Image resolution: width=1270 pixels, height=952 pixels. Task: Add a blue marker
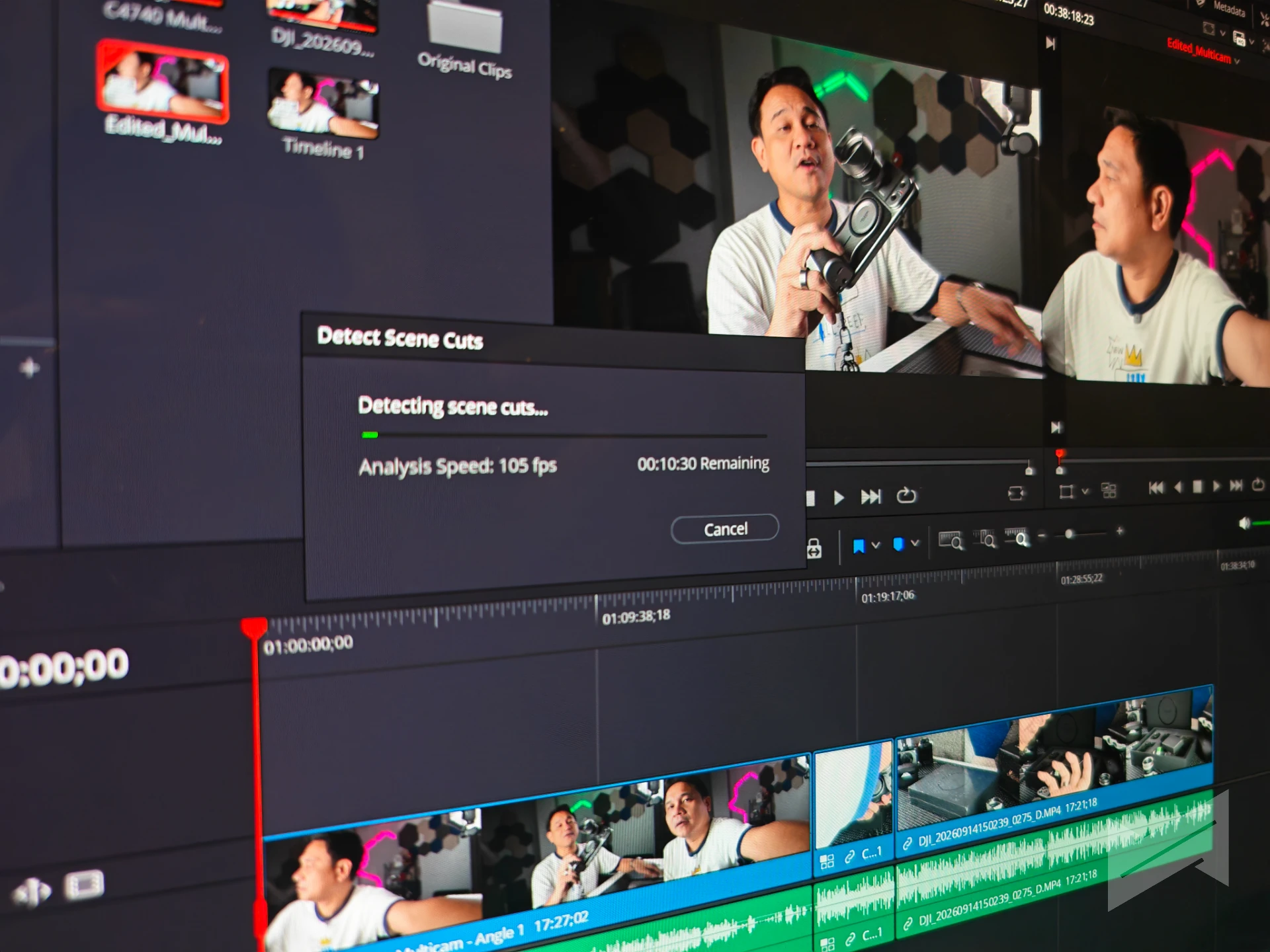pyautogui.click(x=898, y=544)
